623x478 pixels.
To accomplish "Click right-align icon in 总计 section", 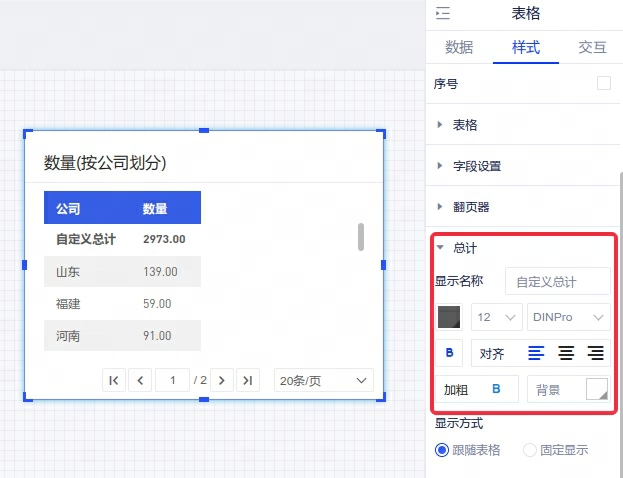I will 595,352.
